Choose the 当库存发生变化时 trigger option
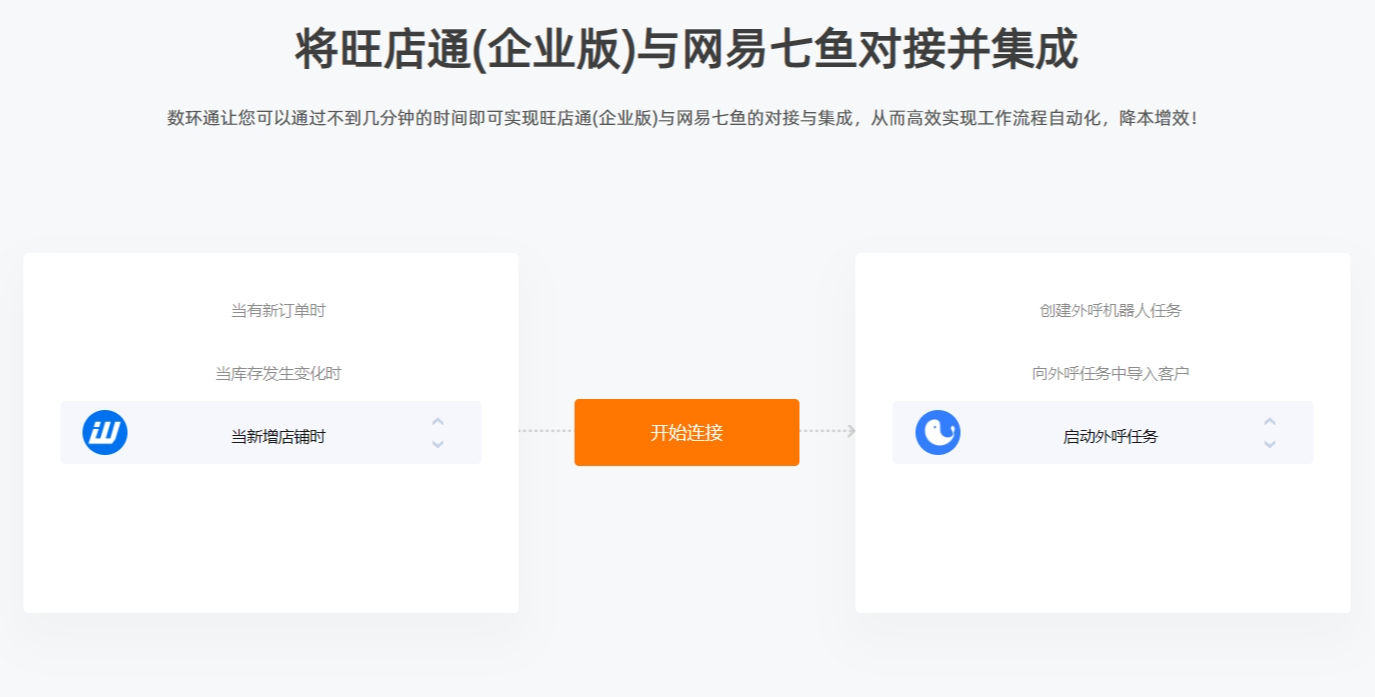 tap(278, 374)
